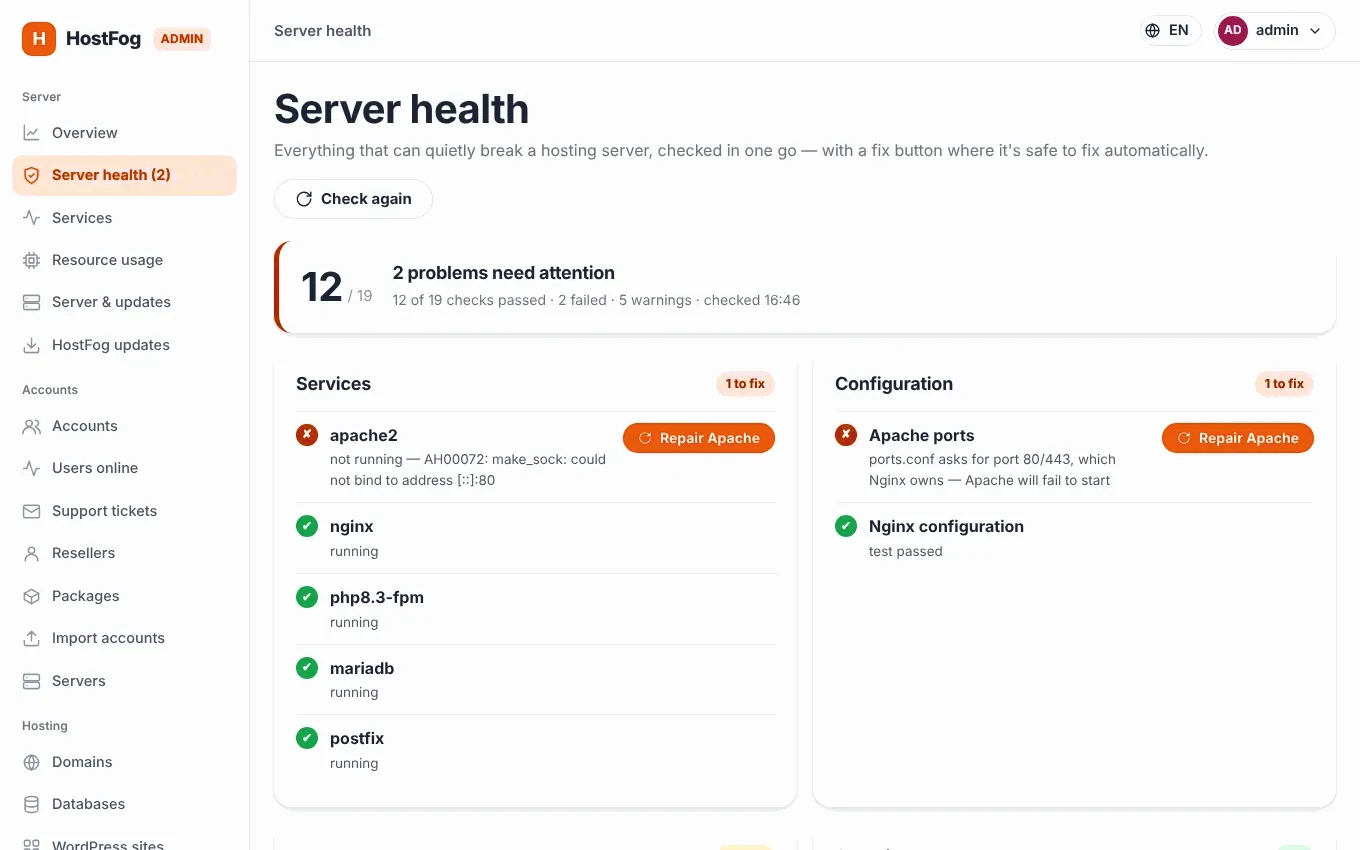Click the Support tickets envelope icon
The height and width of the screenshot is (850, 1360).
[32, 511]
